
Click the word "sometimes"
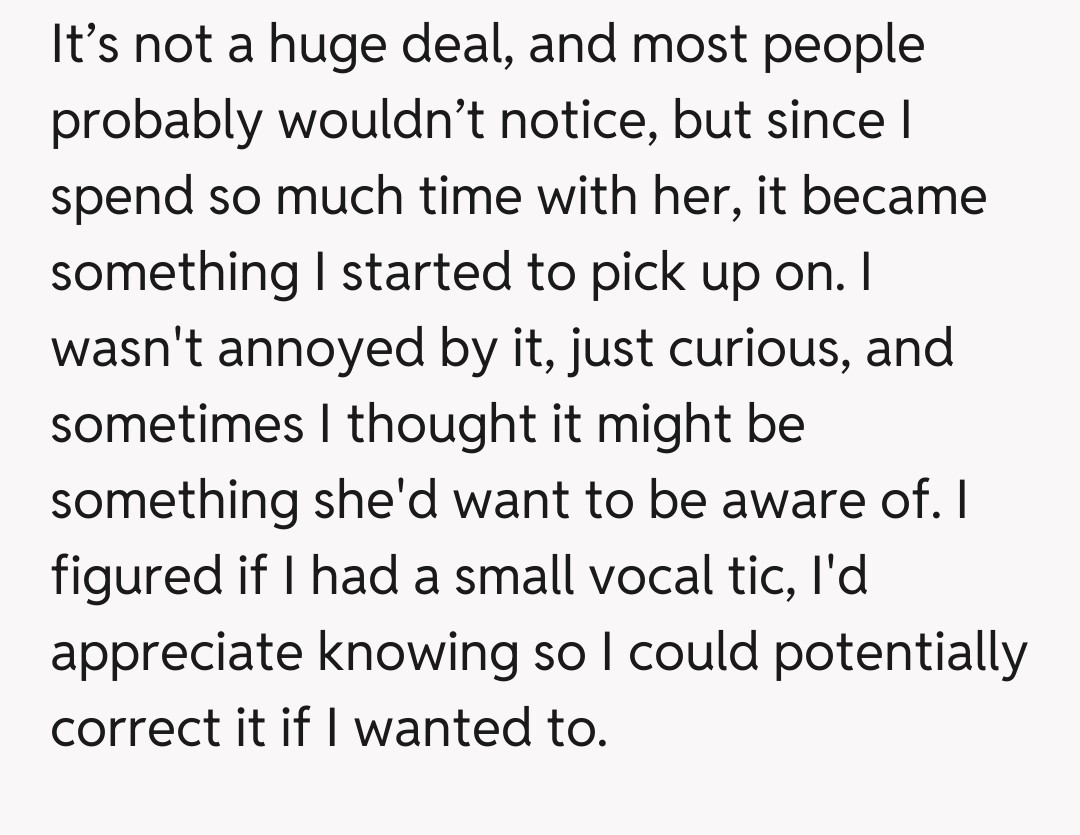[177, 425]
